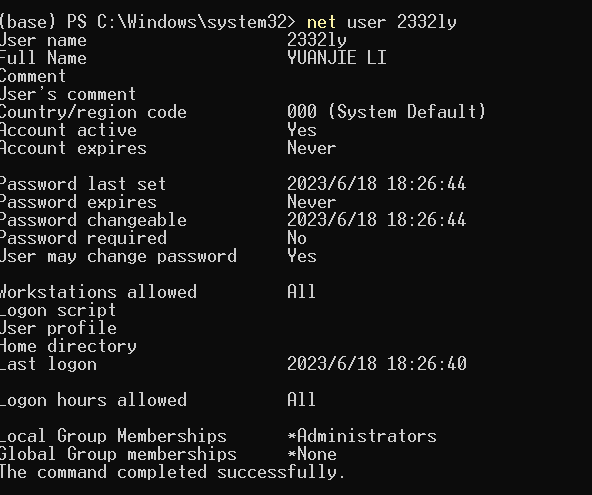The image size is (592, 495).
Task: Click the yellow 'net' command text
Action: 321,22
